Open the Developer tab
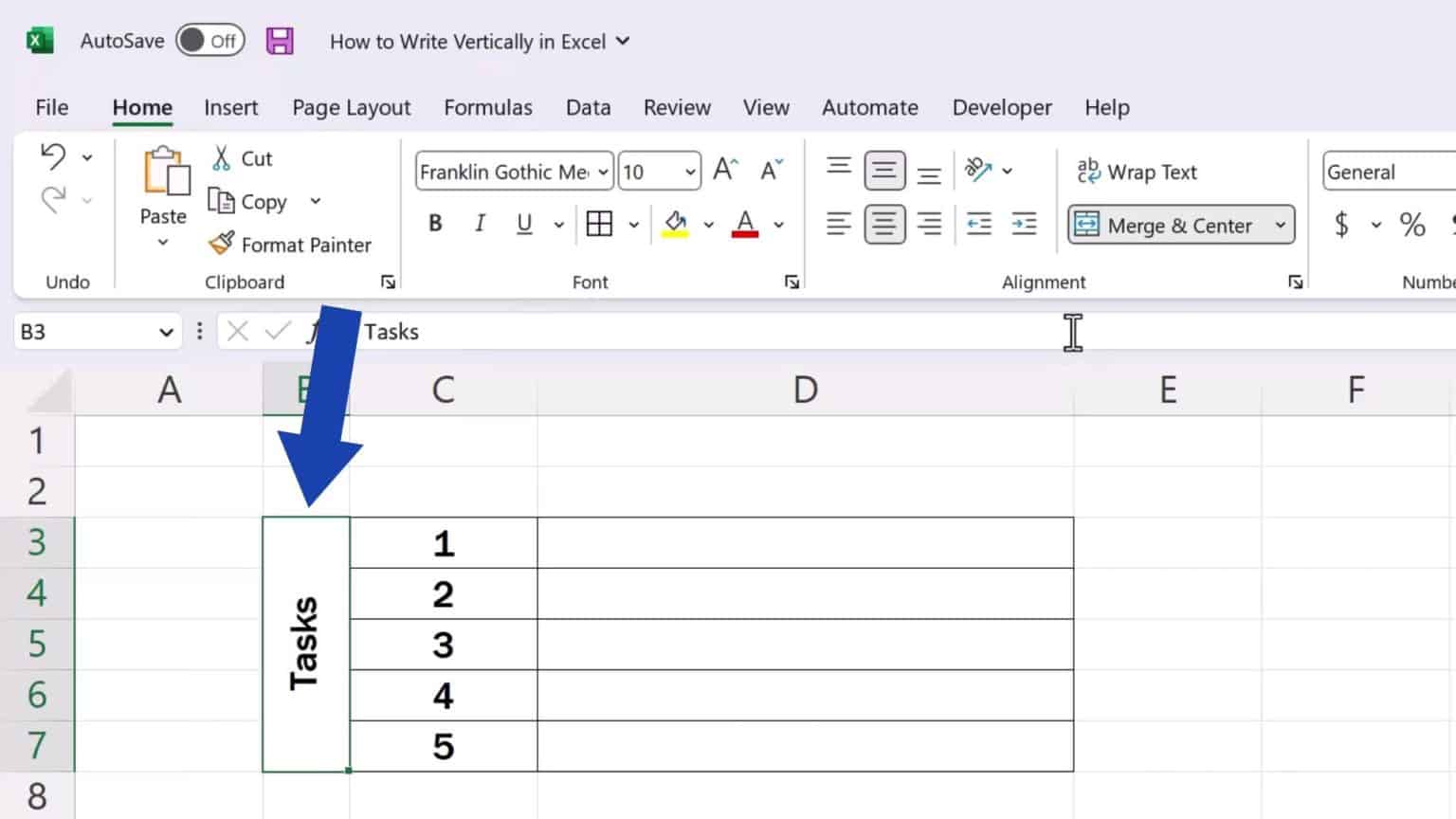Screen dimensions: 1456x819 click(x=1001, y=107)
